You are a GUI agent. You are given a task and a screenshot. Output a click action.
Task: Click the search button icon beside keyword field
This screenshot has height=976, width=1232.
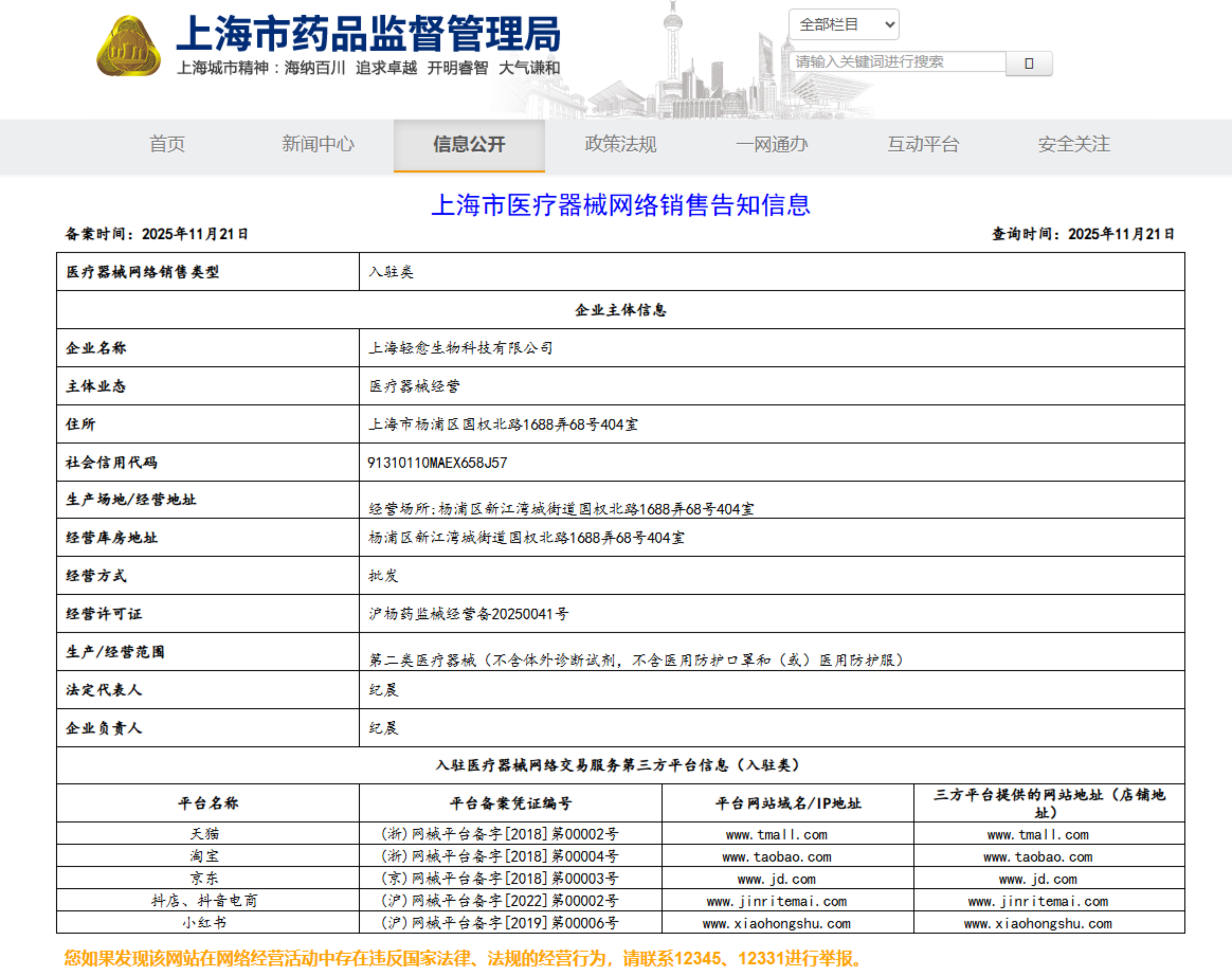(x=1029, y=63)
